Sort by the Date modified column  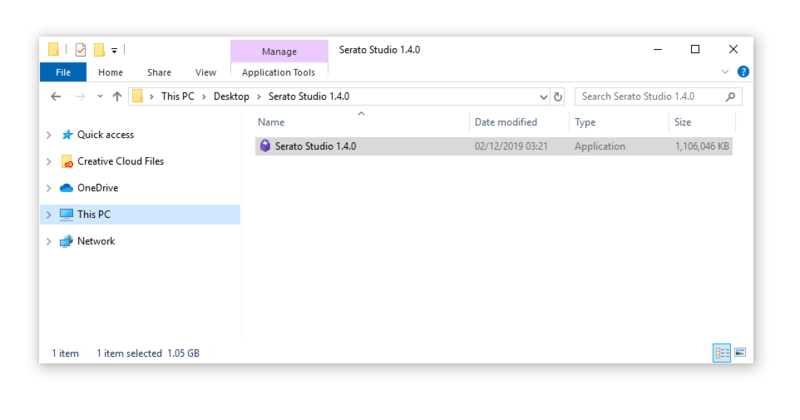(506, 122)
